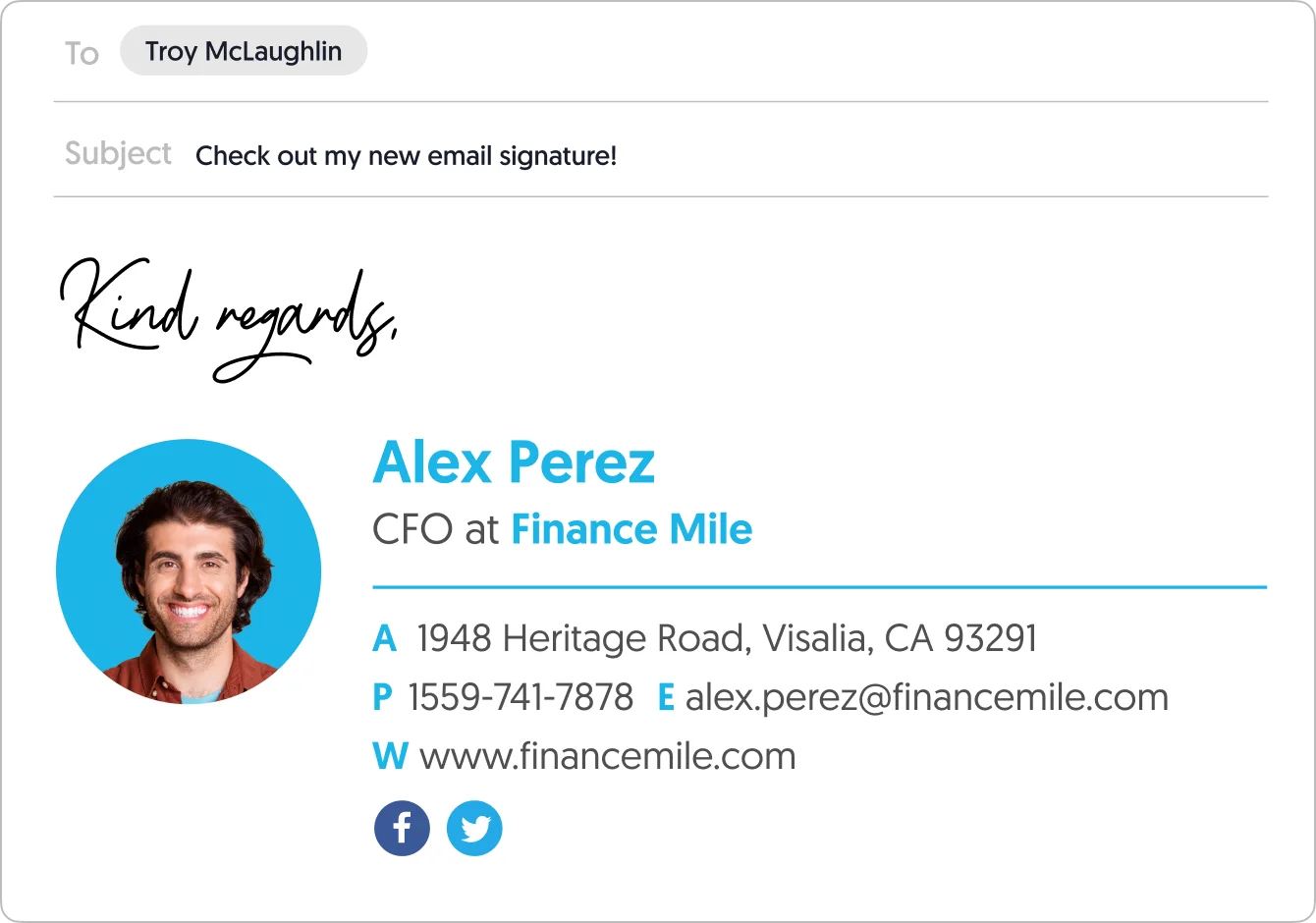This screenshot has width=1316, height=923.
Task: Click the blue "E" email marker
Action: coord(666,698)
